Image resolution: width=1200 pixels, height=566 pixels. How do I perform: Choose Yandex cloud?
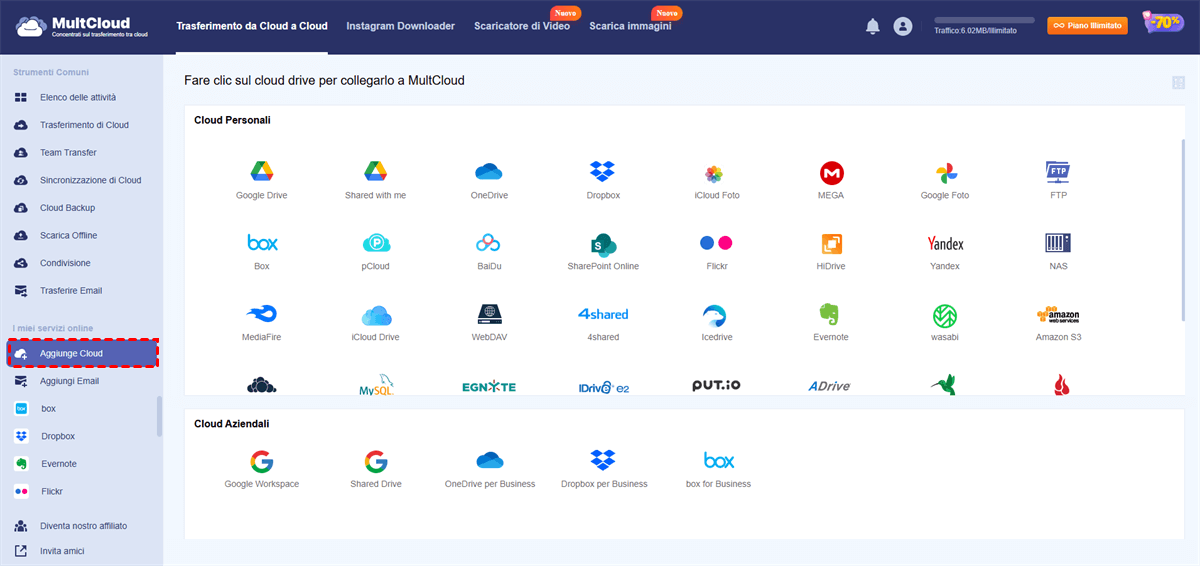pyautogui.click(x=945, y=252)
